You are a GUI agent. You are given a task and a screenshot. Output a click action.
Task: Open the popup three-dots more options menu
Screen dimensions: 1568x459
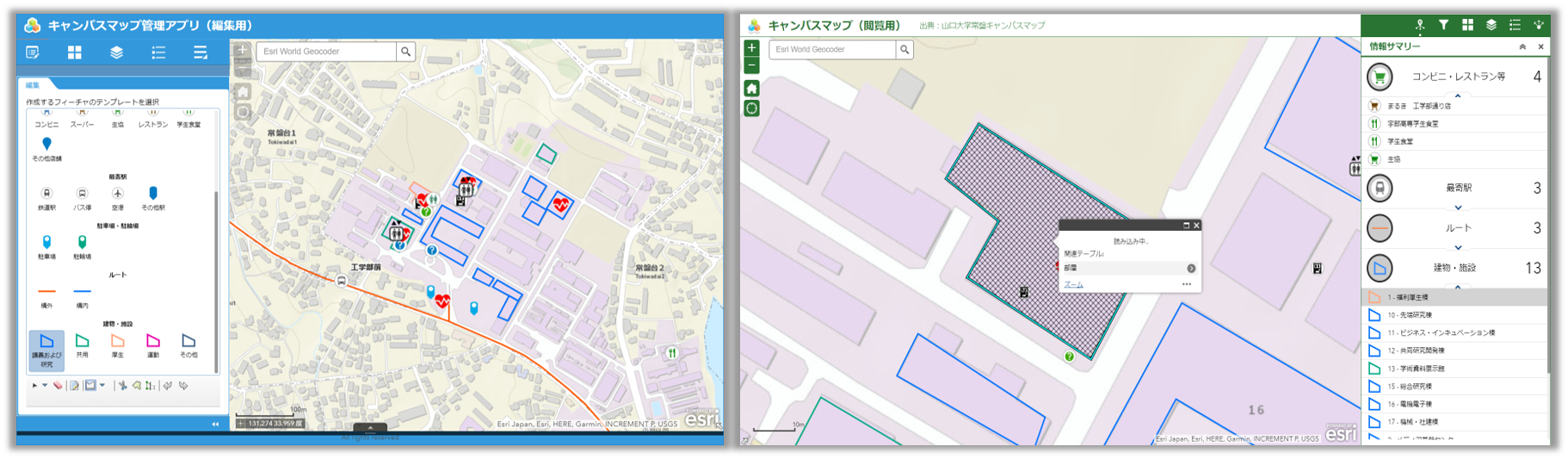coord(1187,284)
